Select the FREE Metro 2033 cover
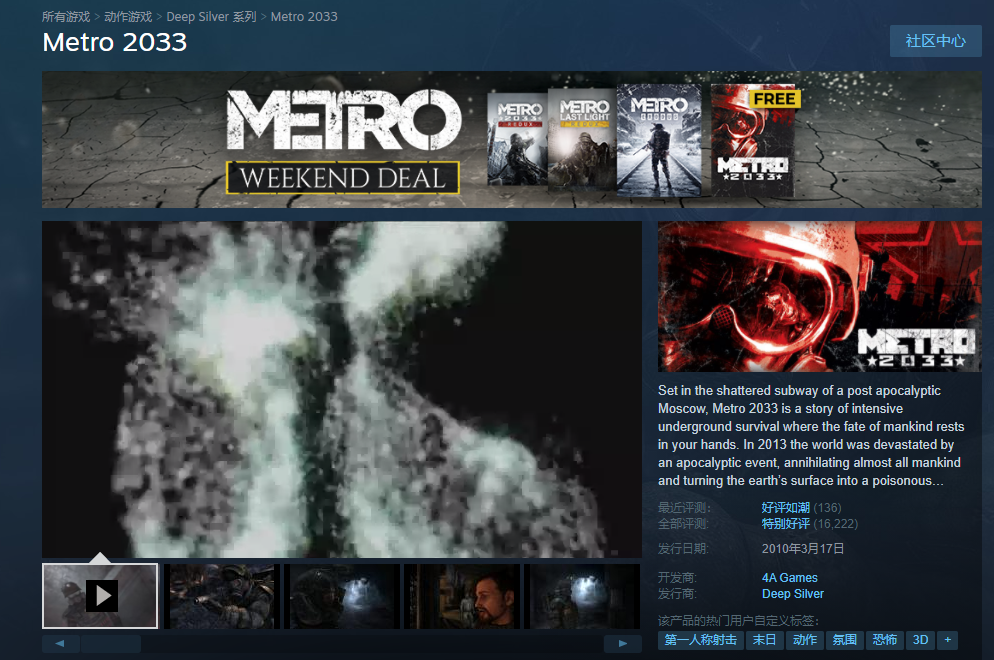 (753, 139)
